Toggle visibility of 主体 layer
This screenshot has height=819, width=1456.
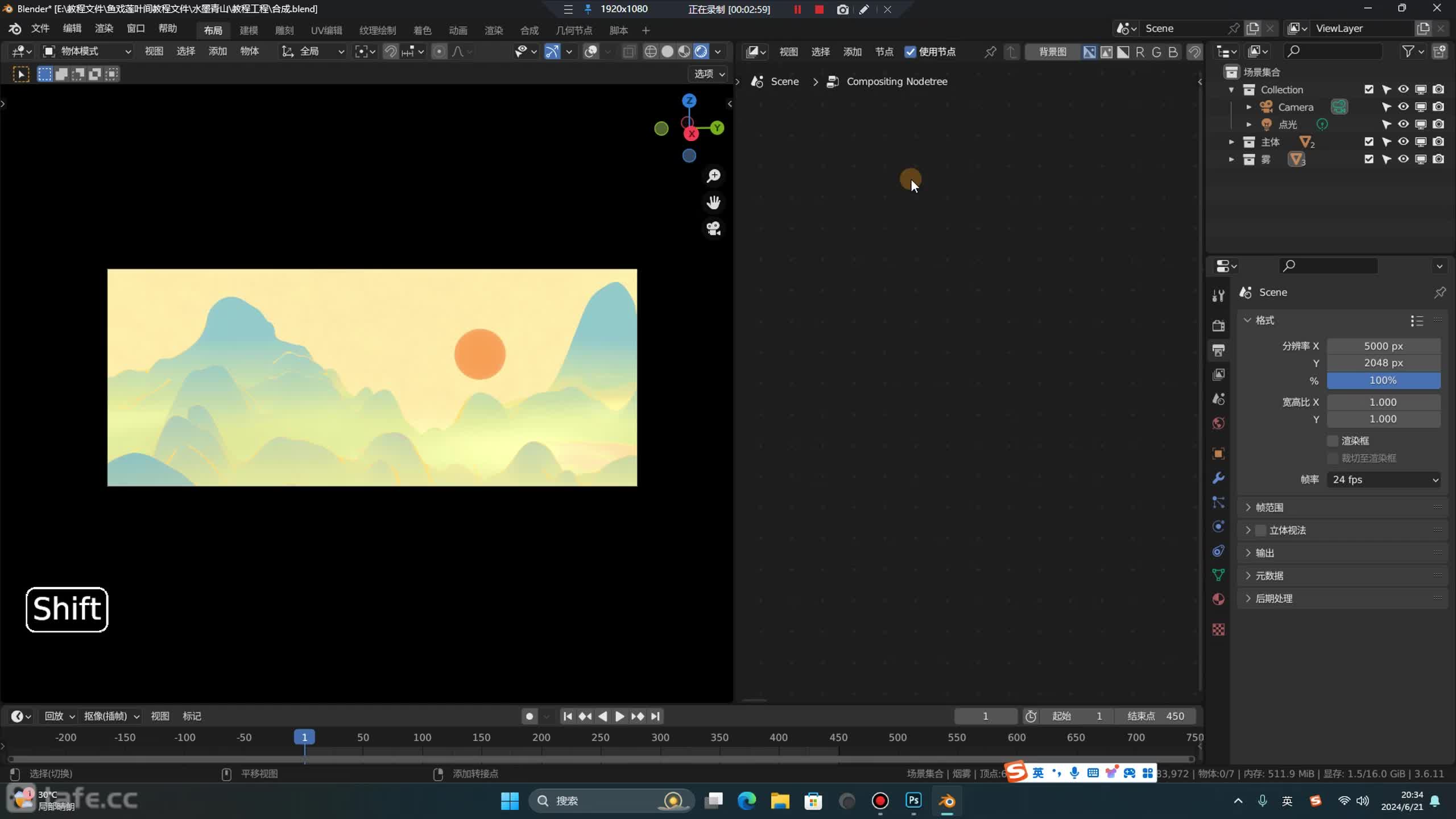click(x=1404, y=141)
